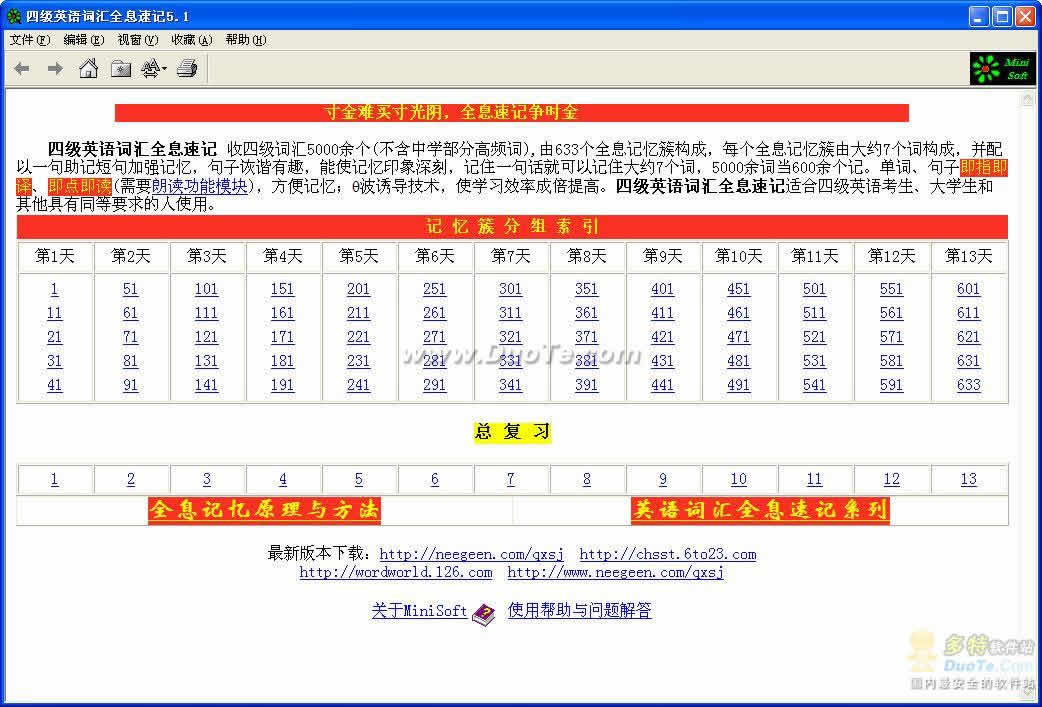1042x707 pixels.
Task: Open review link 8 under 总复习
Action: tap(586, 479)
